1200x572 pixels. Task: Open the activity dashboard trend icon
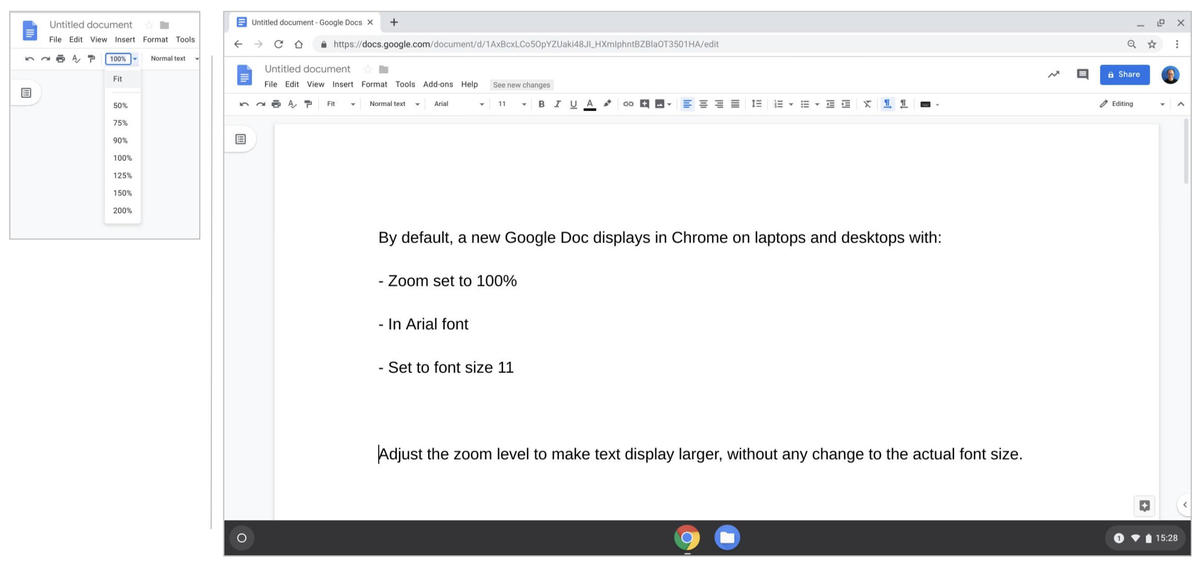[1053, 74]
